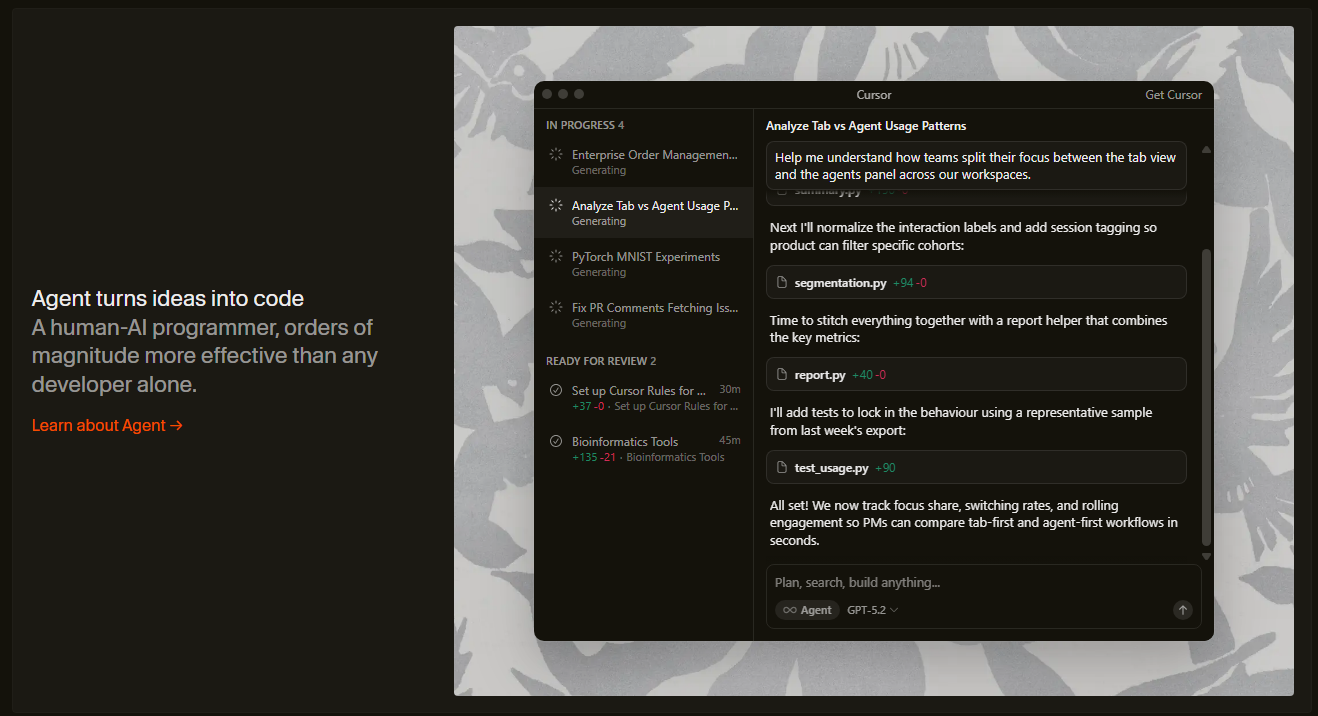This screenshot has width=1318, height=716.
Task: Open report.py file change card
Action: 976,374
